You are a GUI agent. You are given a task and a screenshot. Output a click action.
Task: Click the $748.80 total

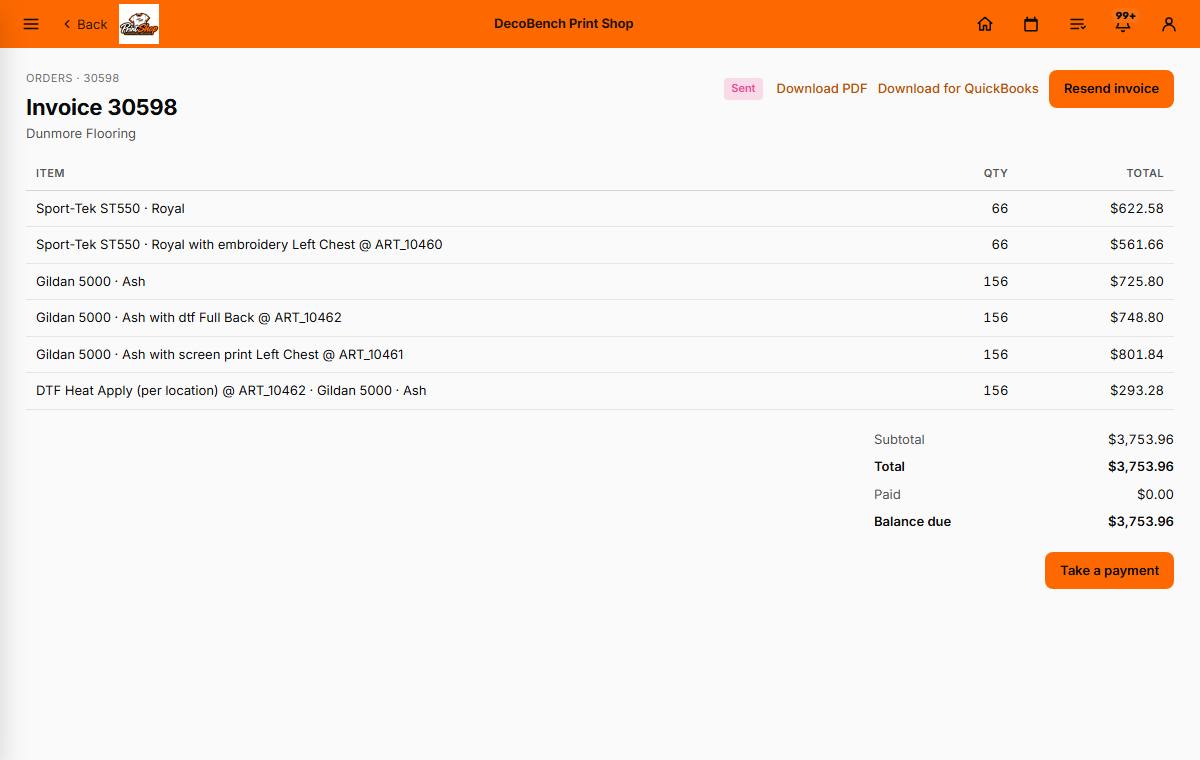[1137, 318]
